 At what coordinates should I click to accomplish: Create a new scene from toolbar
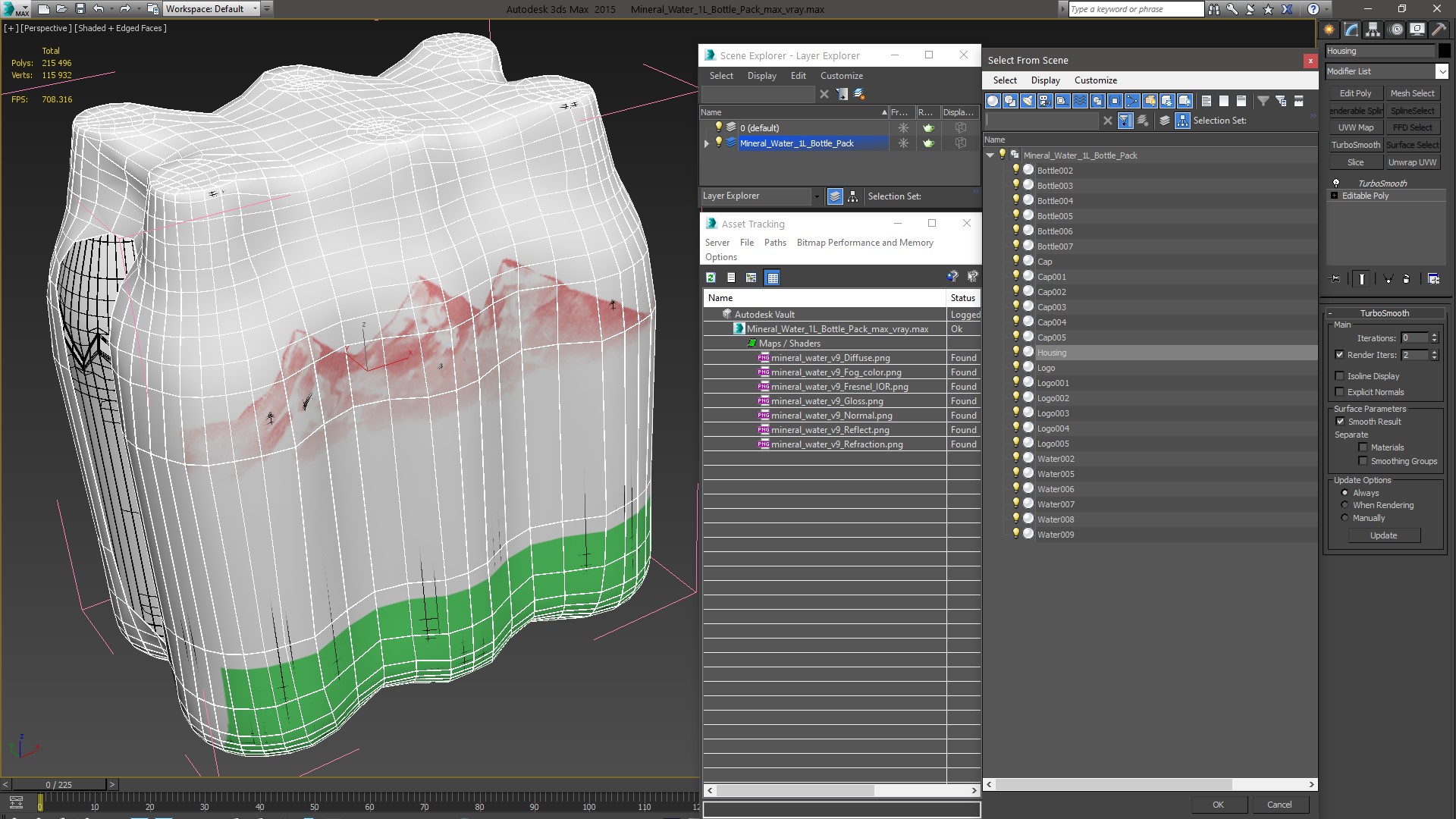43,9
